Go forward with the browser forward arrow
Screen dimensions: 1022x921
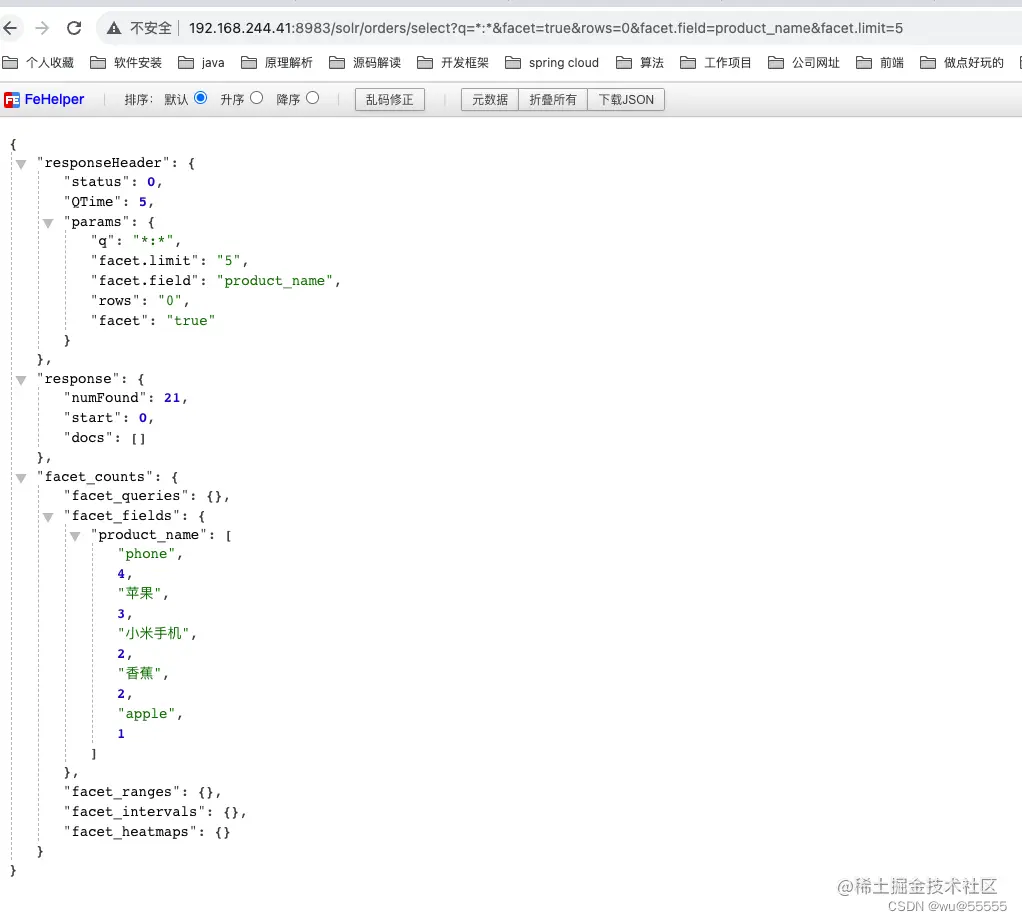(x=42, y=28)
